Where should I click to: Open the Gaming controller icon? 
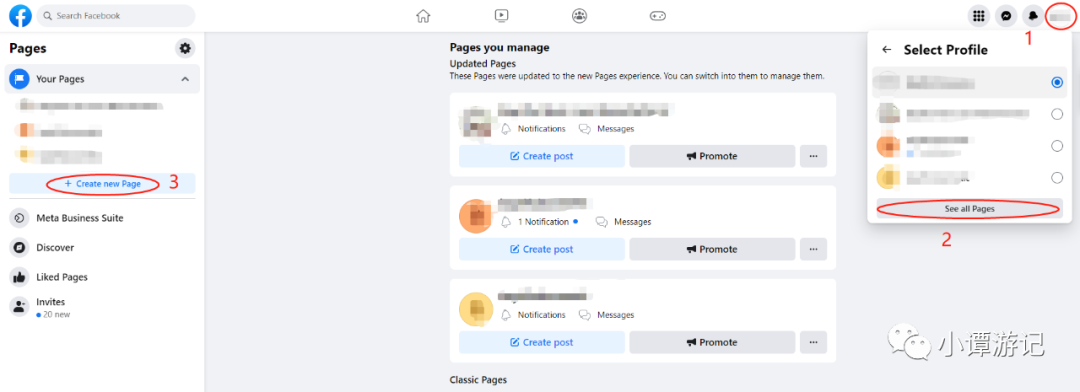[x=658, y=15]
